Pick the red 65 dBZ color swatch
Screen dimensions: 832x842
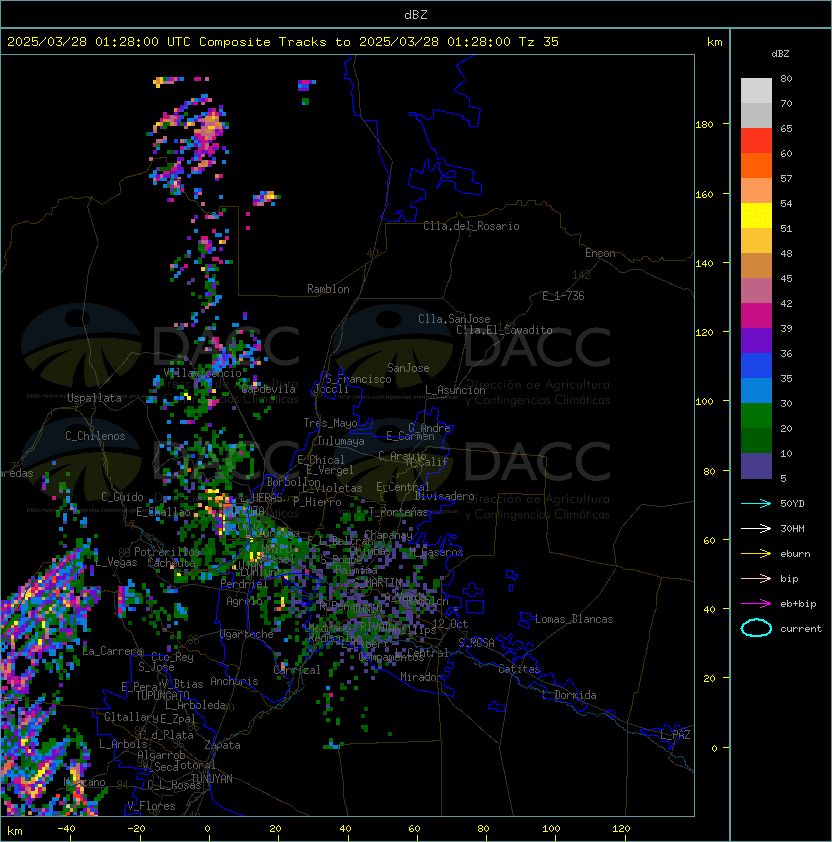point(756,140)
